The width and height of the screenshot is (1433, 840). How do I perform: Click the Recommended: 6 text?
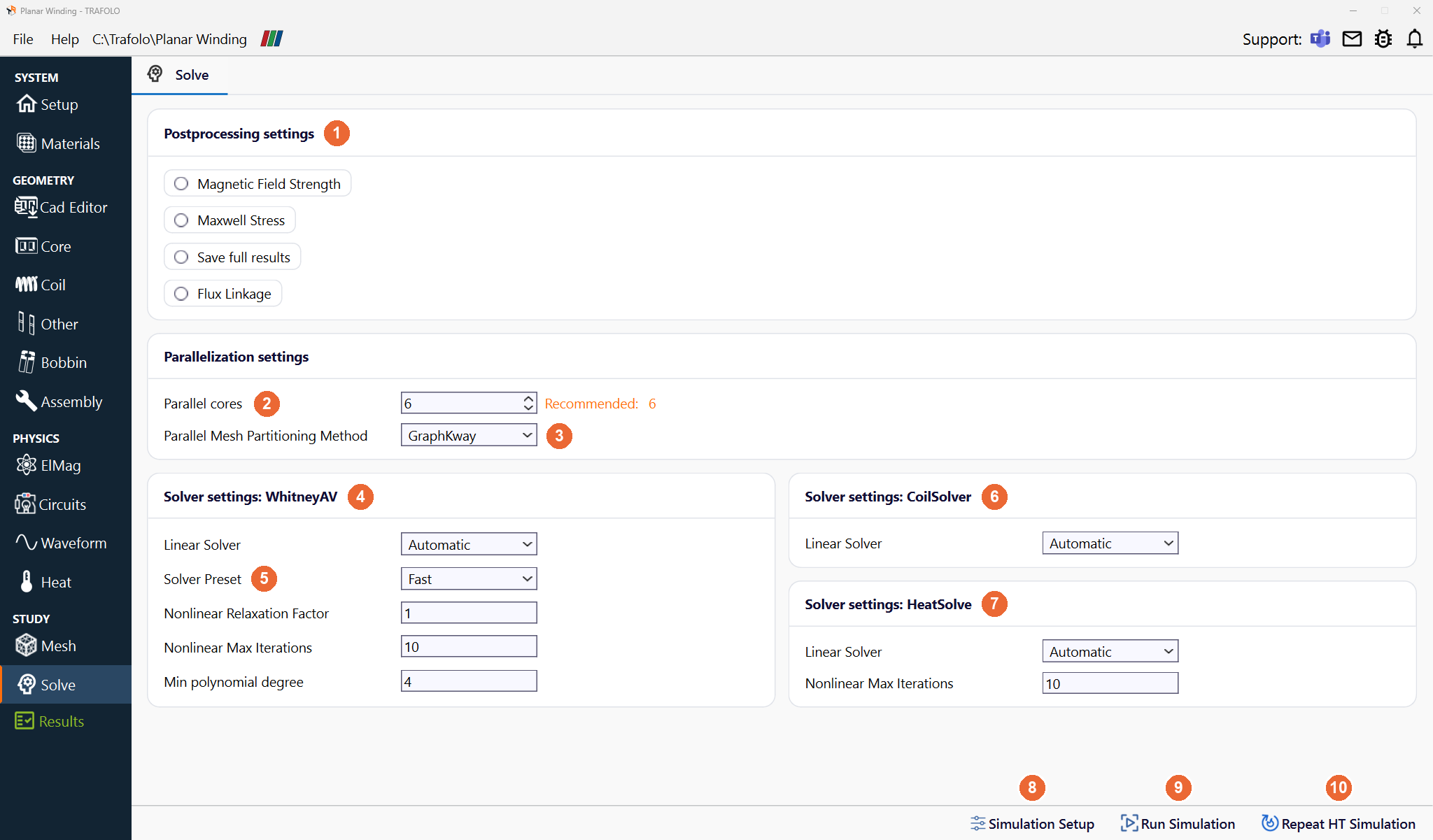point(600,404)
